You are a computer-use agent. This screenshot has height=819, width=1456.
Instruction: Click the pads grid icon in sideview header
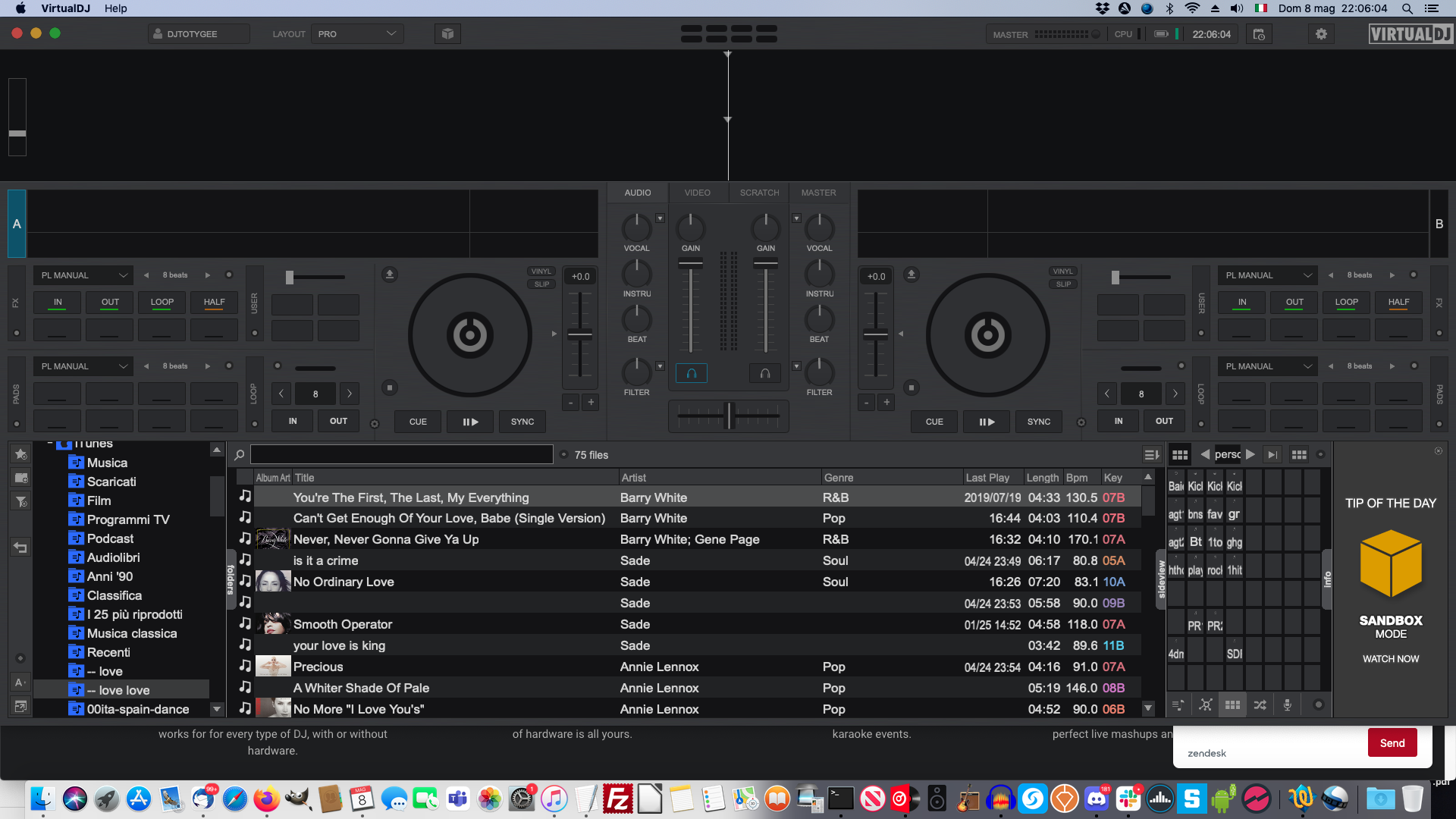(1180, 455)
